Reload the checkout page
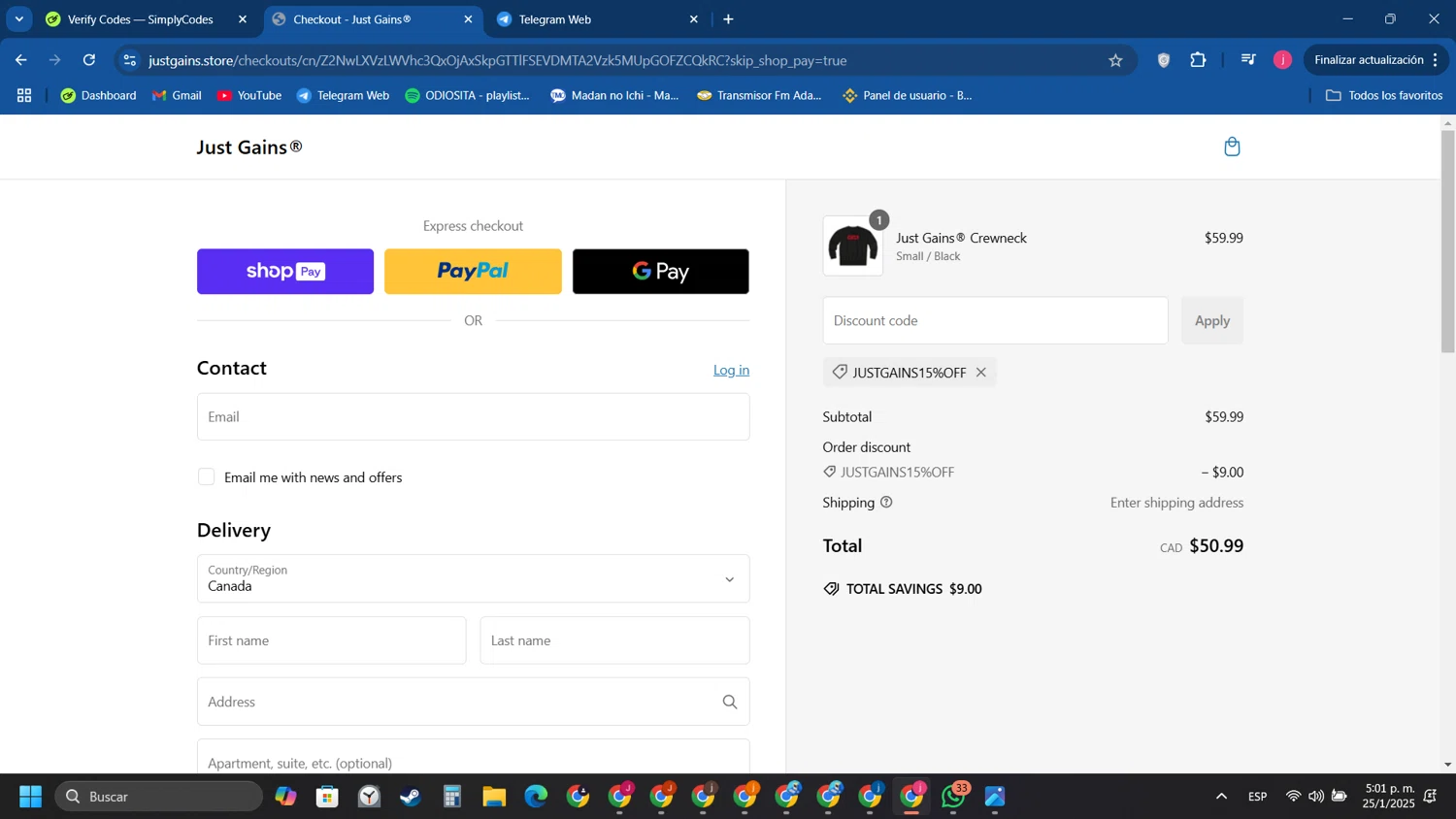The height and width of the screenshot is (819, 1456). [x=89, y=60]
